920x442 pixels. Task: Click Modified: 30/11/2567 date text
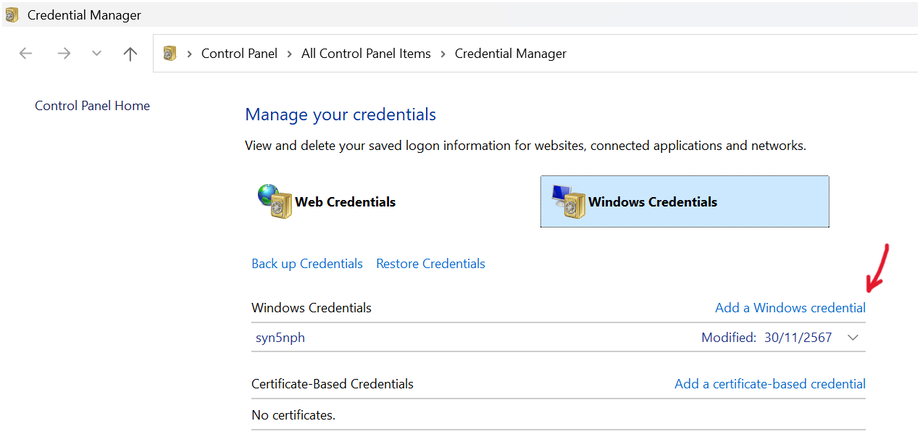click(766, 338)
